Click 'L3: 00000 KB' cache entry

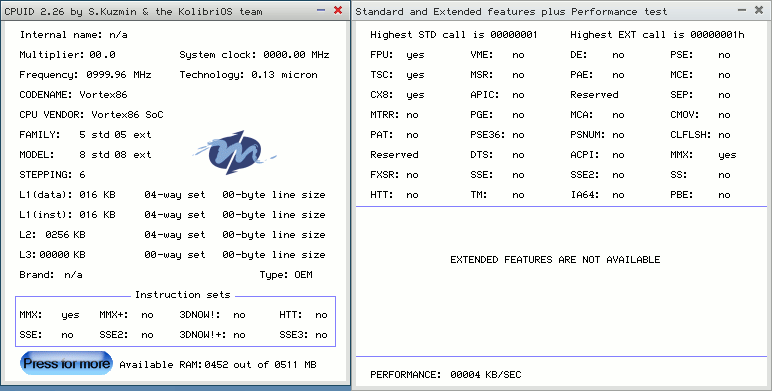click(53, 255)
